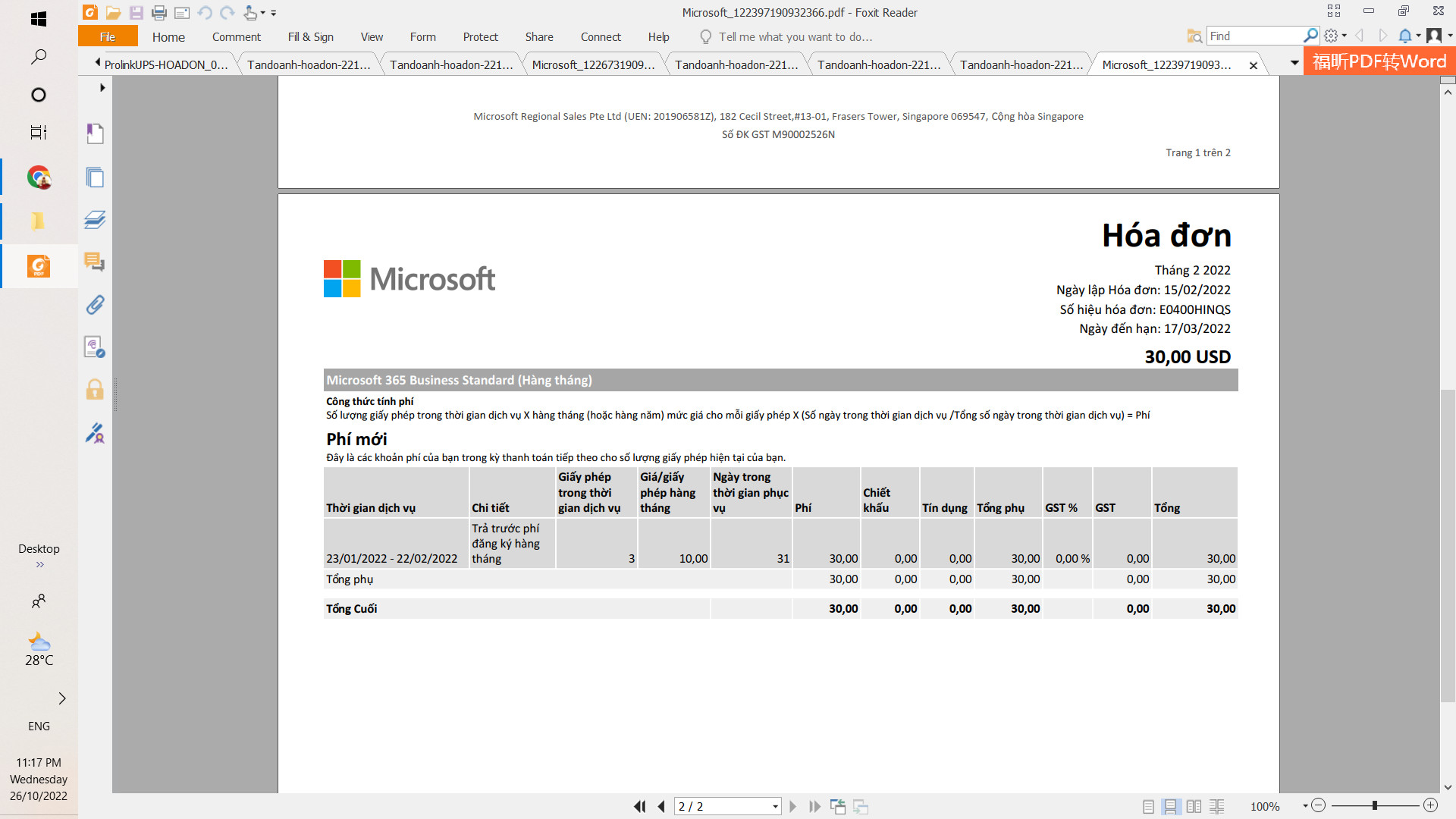Open the zoom percentage dropdown
Image resolution: width=1456 pixels, height=819 pixels.
pos(1304,806)
